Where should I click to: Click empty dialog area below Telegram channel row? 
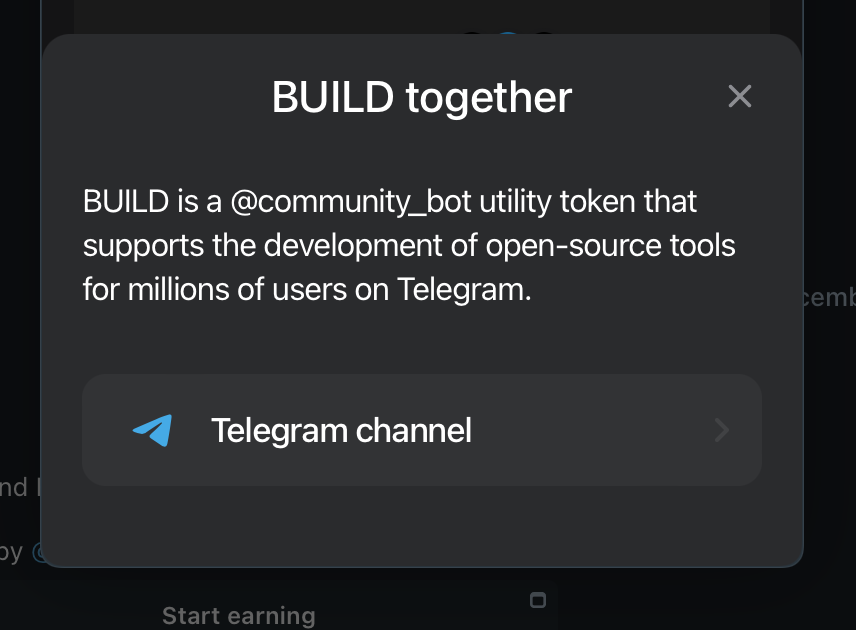(421, 525)
